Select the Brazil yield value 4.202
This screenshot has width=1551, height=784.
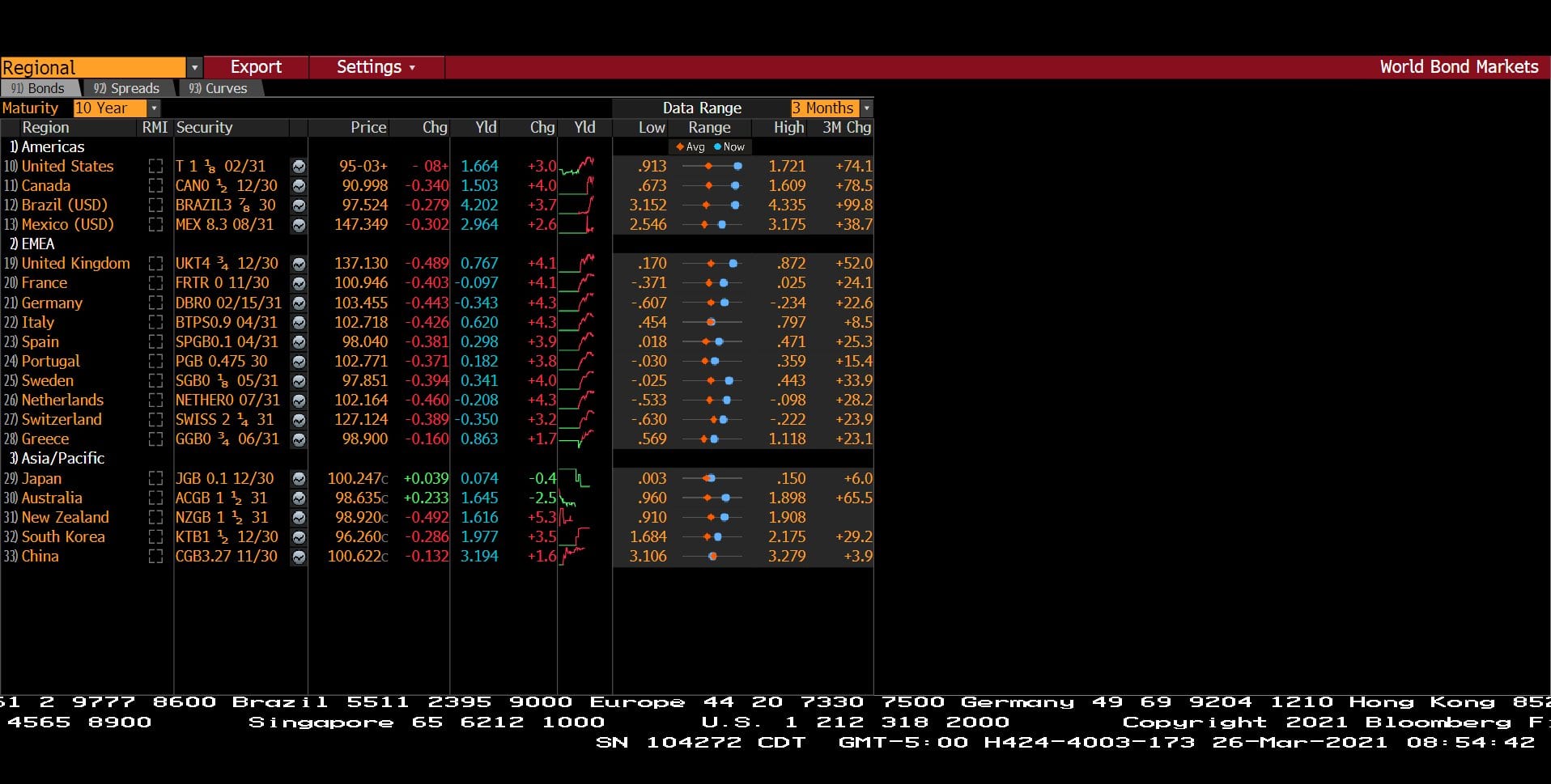coord(479,205)
